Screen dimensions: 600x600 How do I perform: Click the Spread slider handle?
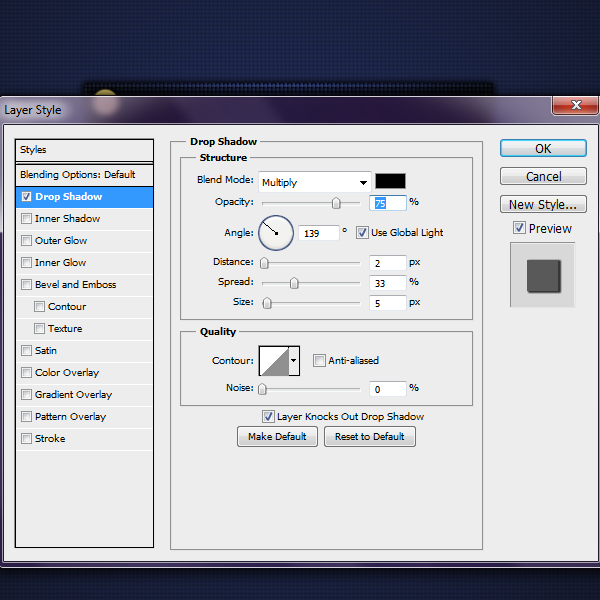294,283
